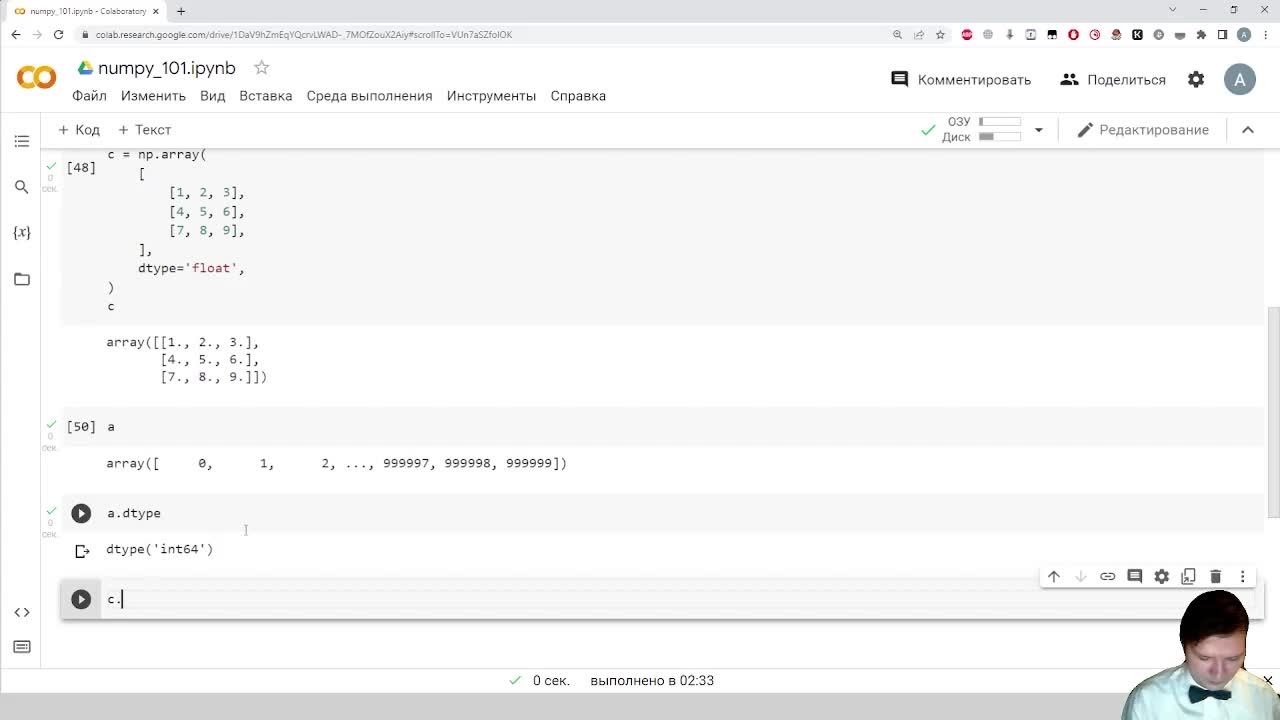This screenshot has height=720, width=1280.
Task: Close the status bar with the X
Action: [1268, 680]
